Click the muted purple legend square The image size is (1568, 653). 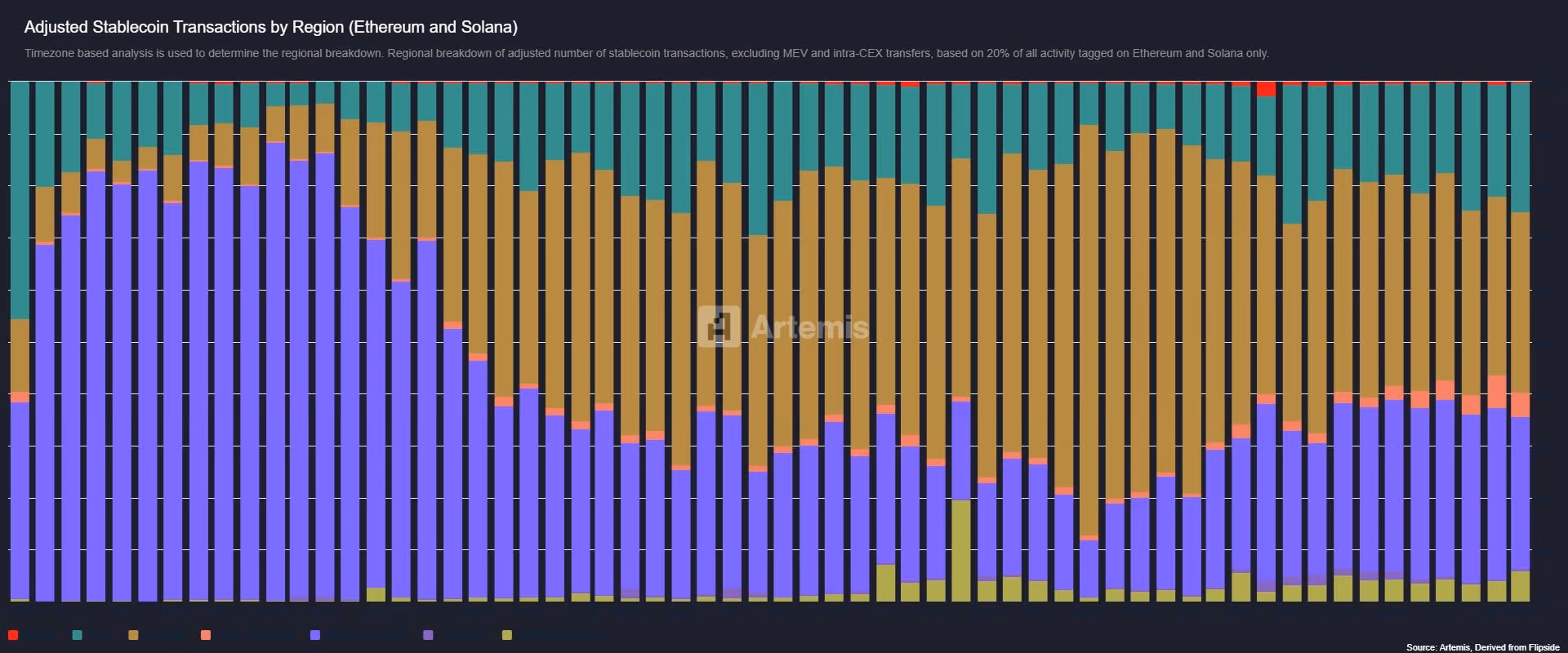tap(428, 635)
